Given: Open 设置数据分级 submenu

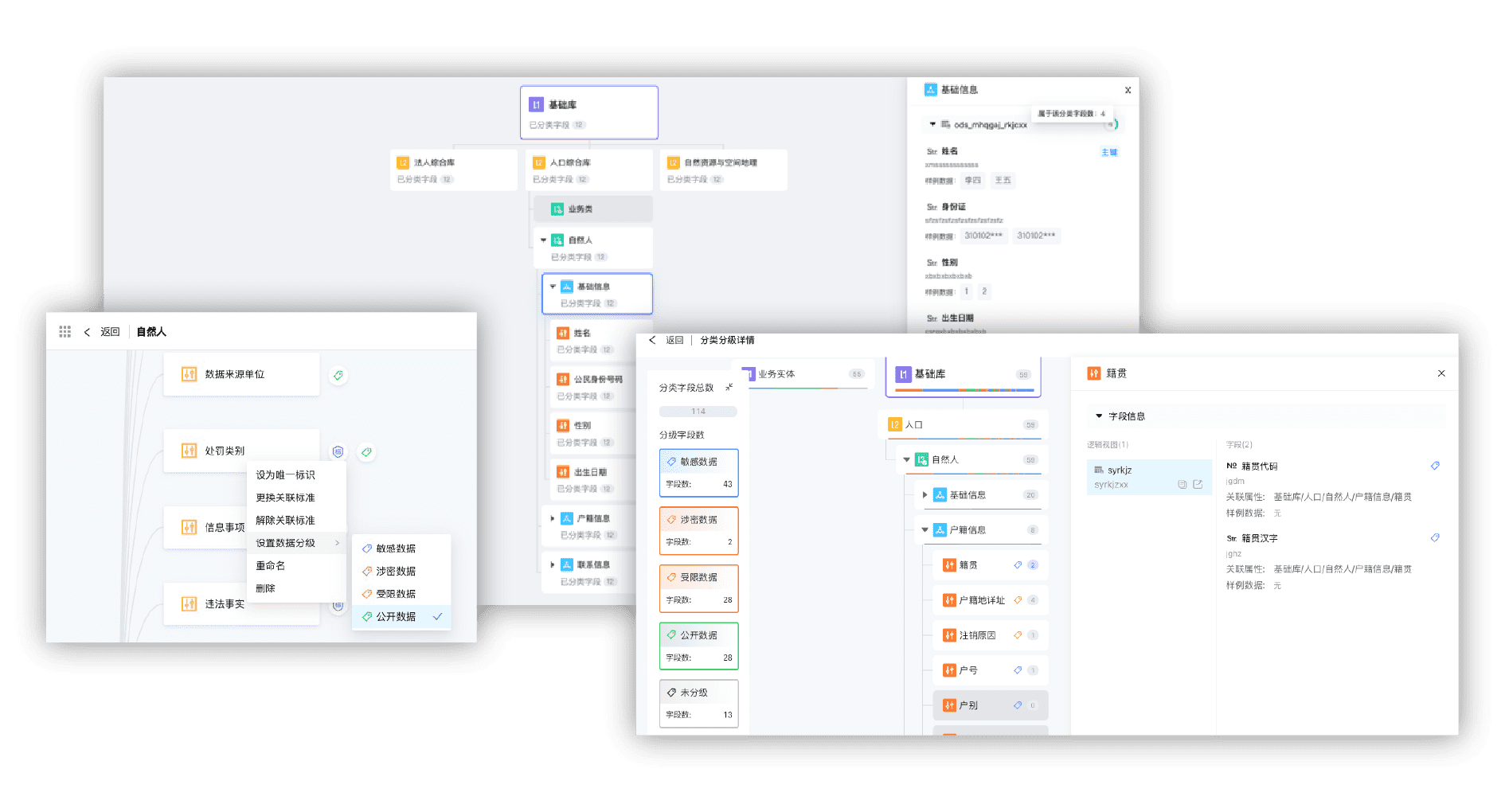Looking at the screenshot, I should click(296, 543).
